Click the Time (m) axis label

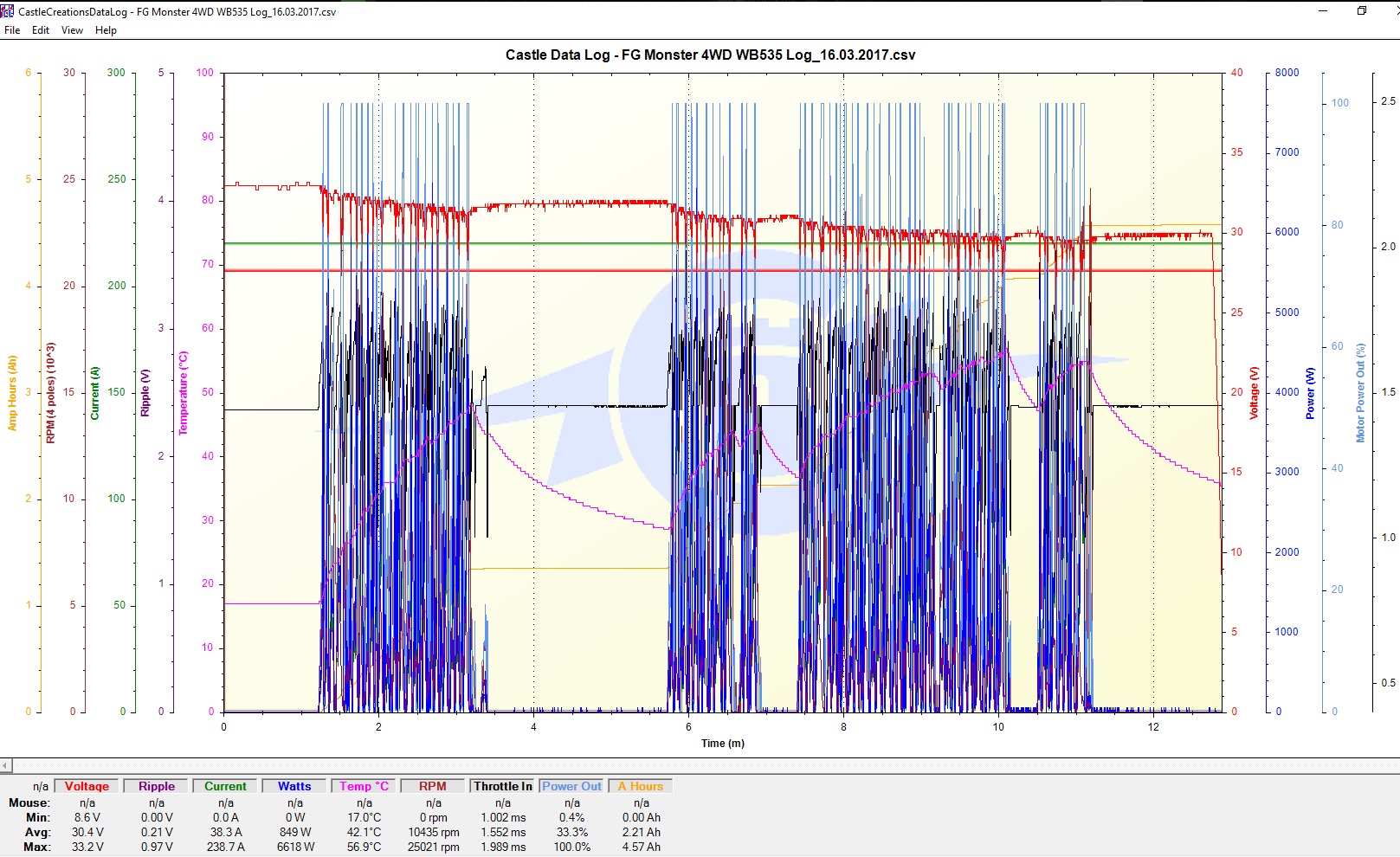click(722, 743)
